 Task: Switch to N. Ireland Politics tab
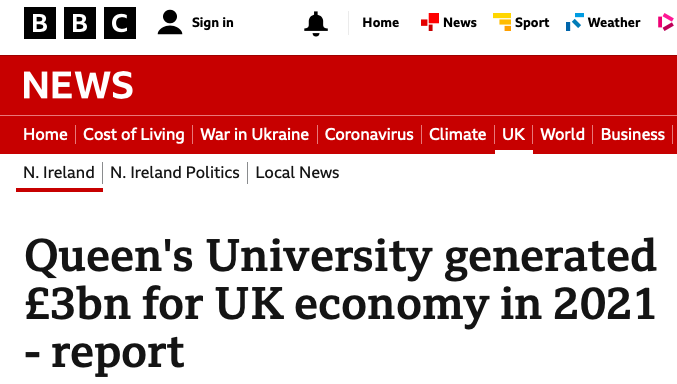175,173
